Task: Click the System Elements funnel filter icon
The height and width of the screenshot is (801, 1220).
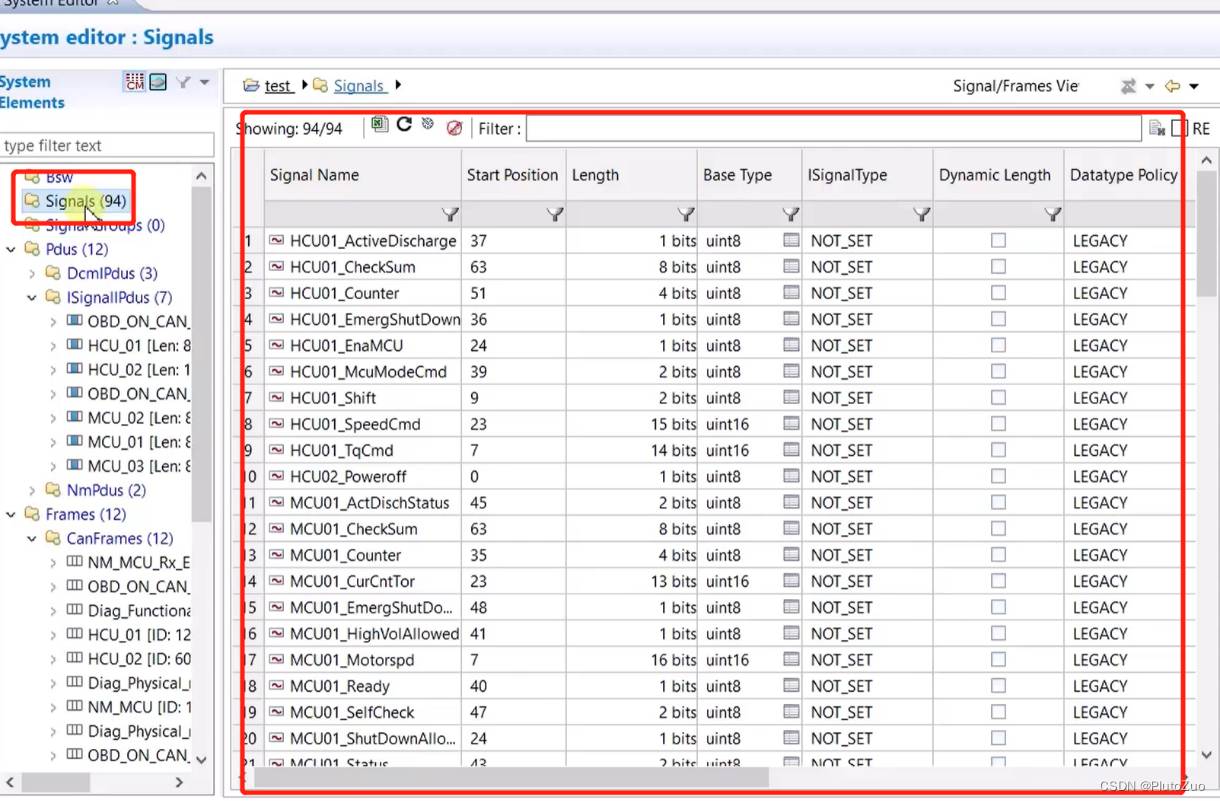Action: tap(184, 82)
